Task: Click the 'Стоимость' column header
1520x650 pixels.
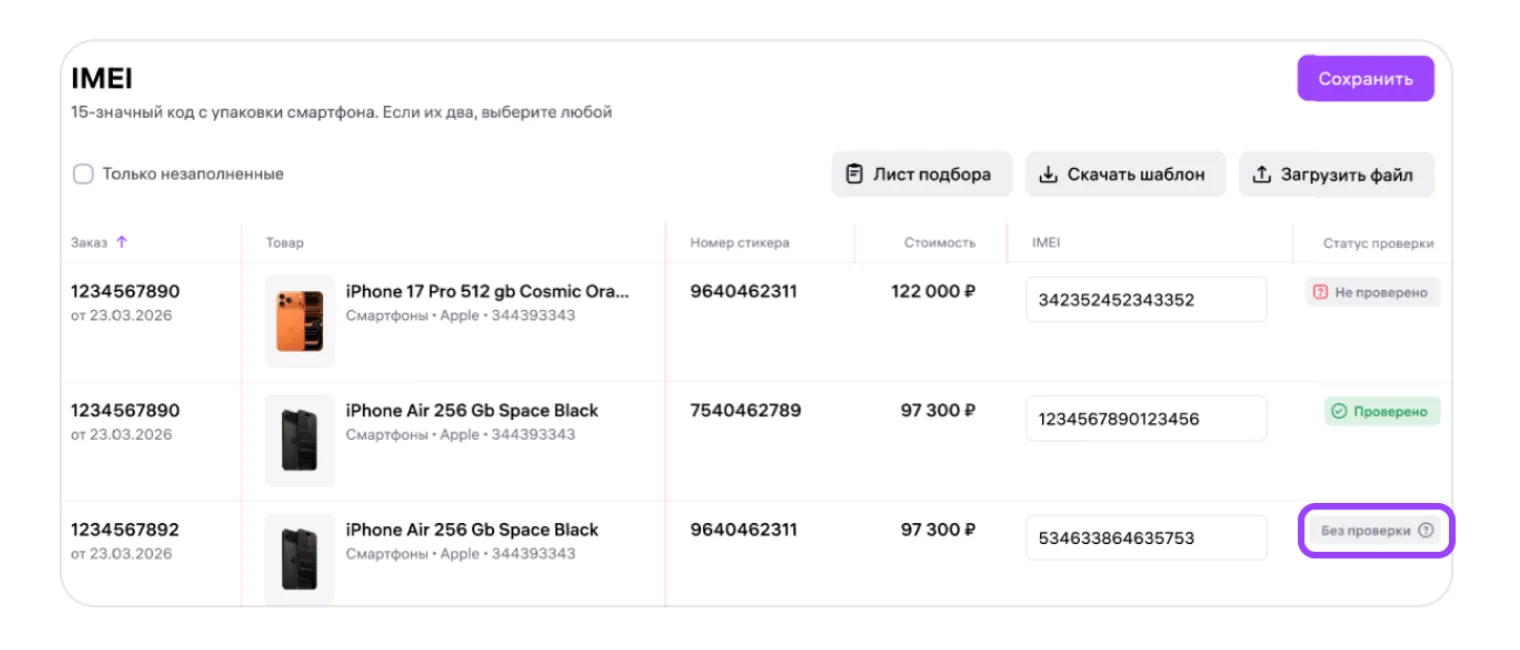Action: point(939,242)
